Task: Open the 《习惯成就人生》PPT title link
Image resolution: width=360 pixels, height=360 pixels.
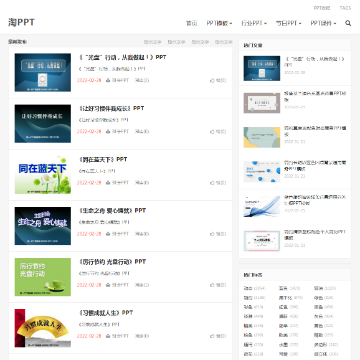Action: tap(106, 313)
